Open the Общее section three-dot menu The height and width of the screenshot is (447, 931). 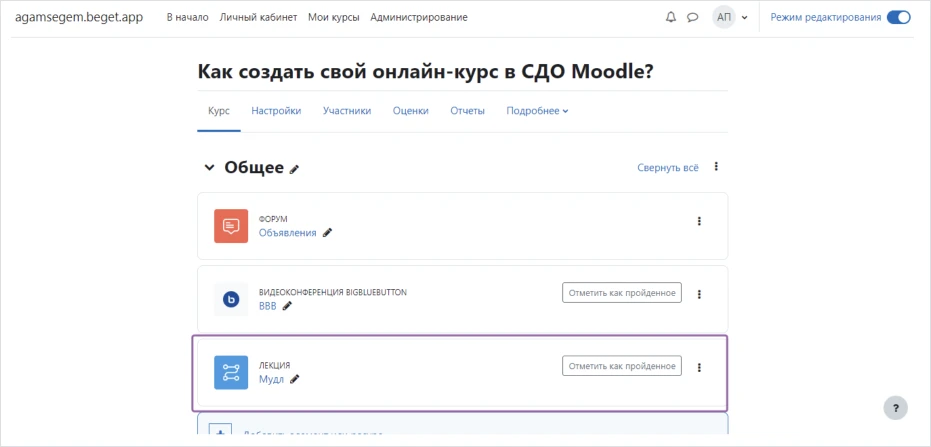pyautogui.click(x=716, y=167)
